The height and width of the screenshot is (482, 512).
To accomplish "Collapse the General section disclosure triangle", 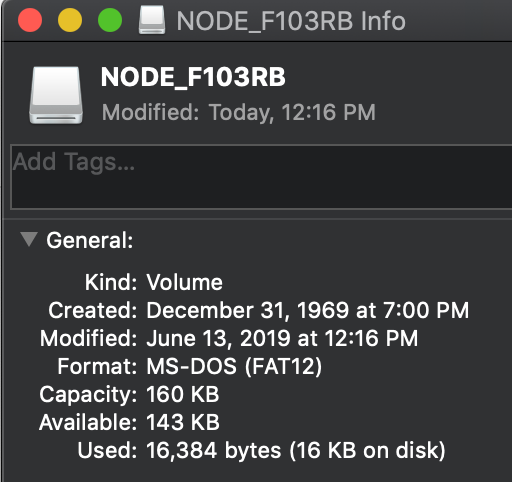I will [x=29, y=239].
